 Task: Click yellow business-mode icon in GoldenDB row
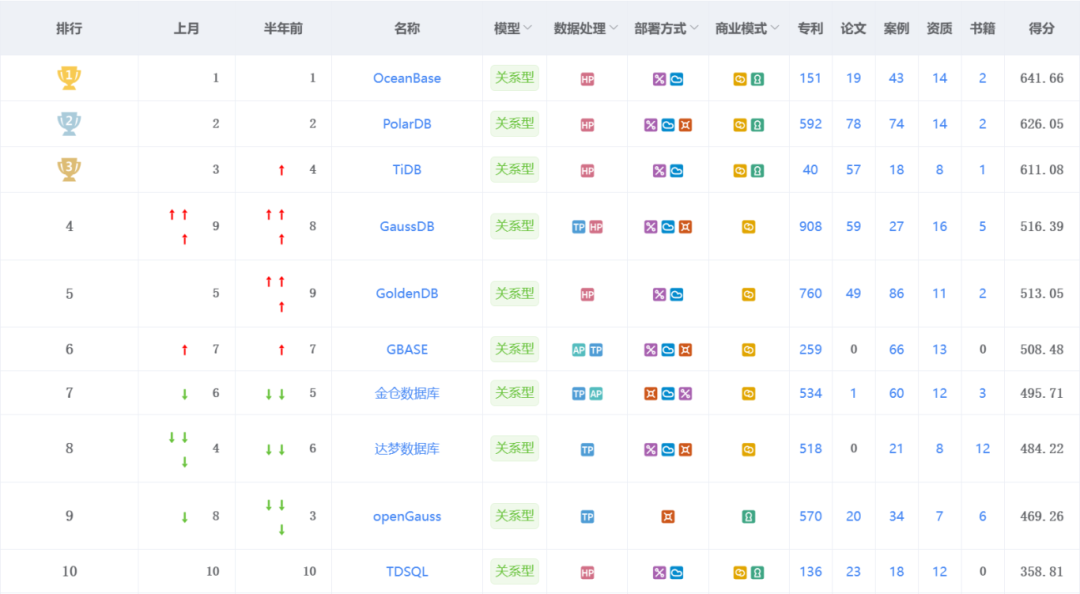click(748, 294)
